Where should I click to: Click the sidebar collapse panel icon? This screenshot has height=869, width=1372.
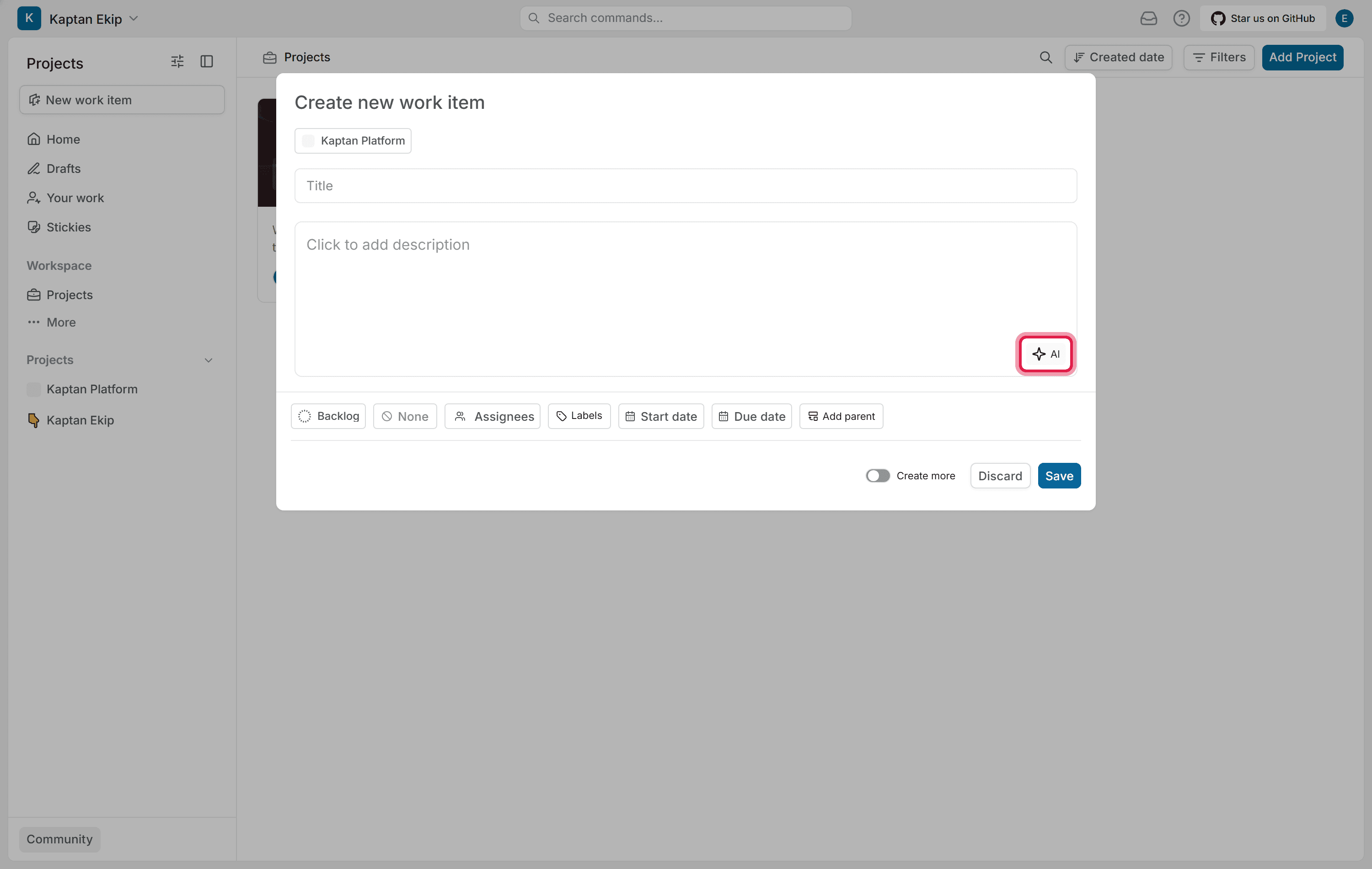point(207,62)
